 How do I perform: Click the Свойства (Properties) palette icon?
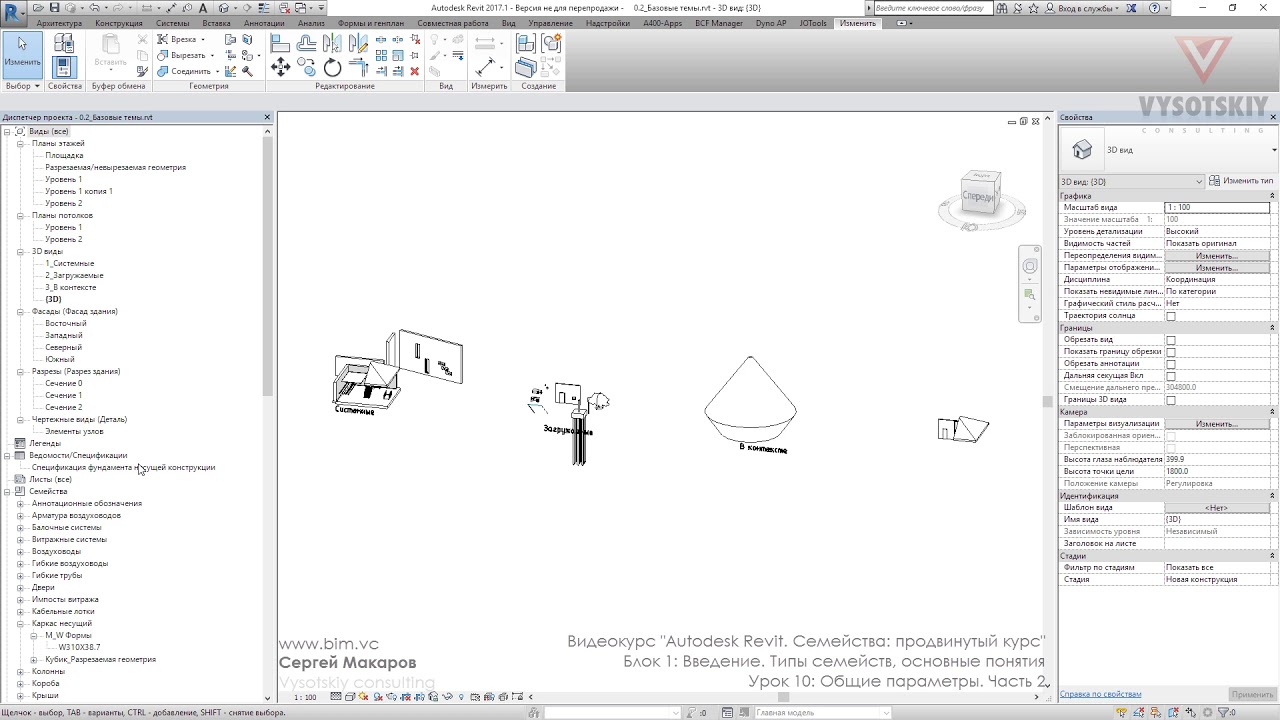click(64, 68)
